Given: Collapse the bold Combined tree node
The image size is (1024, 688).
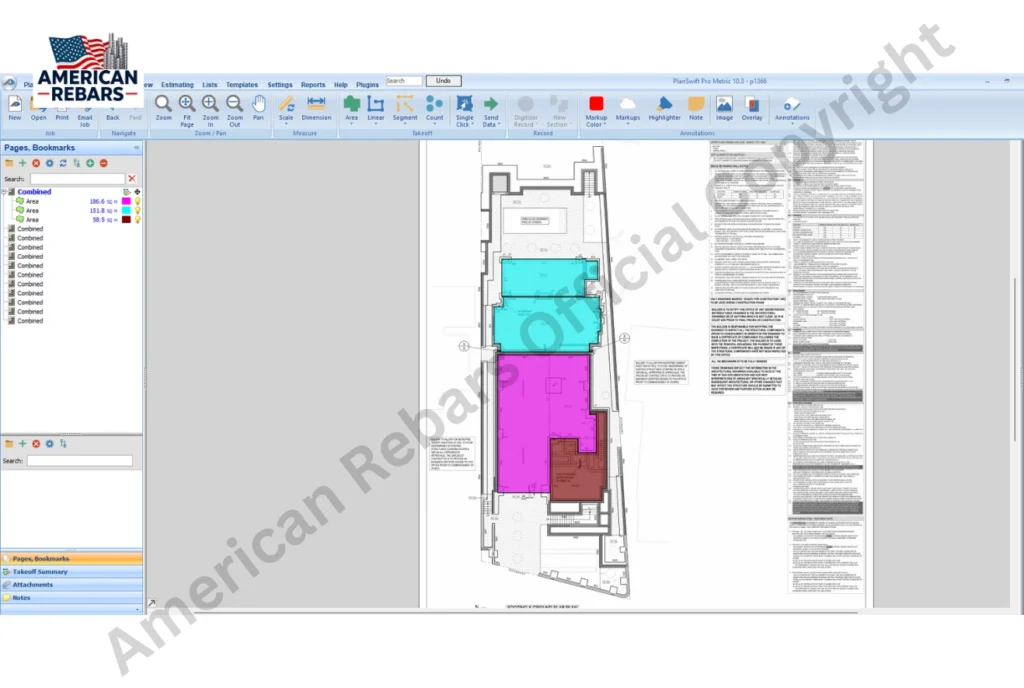Looking at the screenshot, I should (4, 192).
